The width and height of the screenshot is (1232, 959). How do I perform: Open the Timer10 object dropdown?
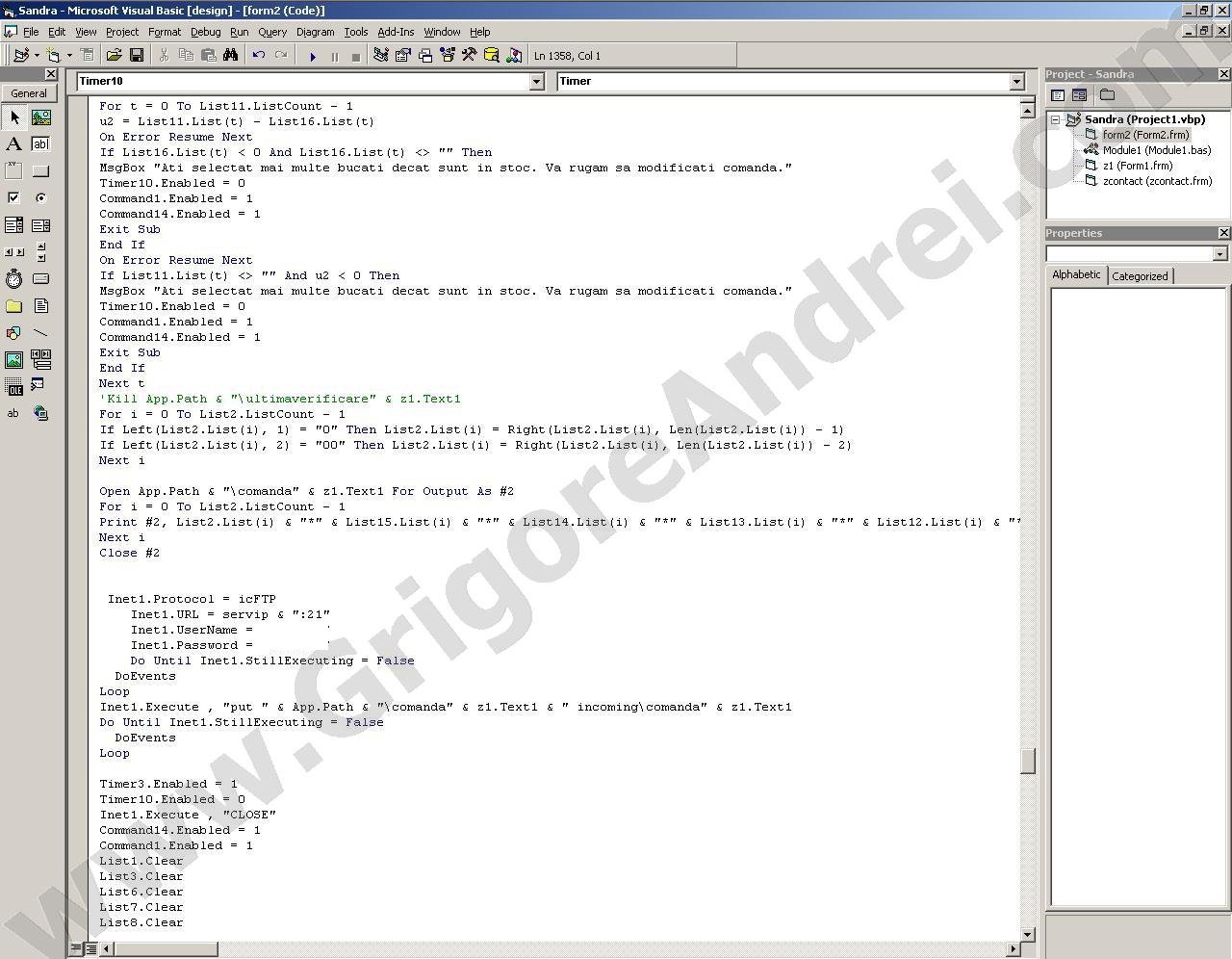(x=537, y=82)
